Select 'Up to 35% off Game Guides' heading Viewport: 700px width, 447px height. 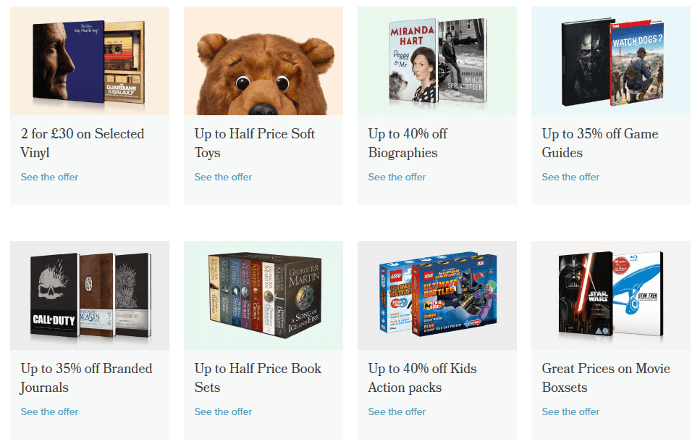tap(598, 143)
